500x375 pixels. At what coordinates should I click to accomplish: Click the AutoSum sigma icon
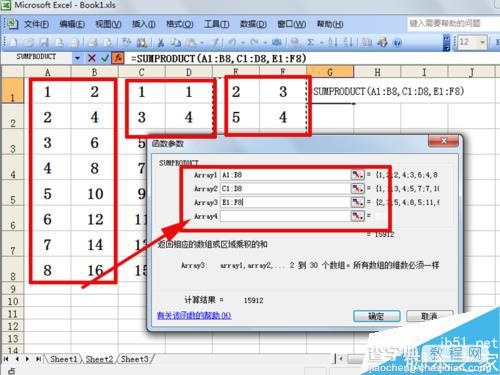(x=310, y=42)
